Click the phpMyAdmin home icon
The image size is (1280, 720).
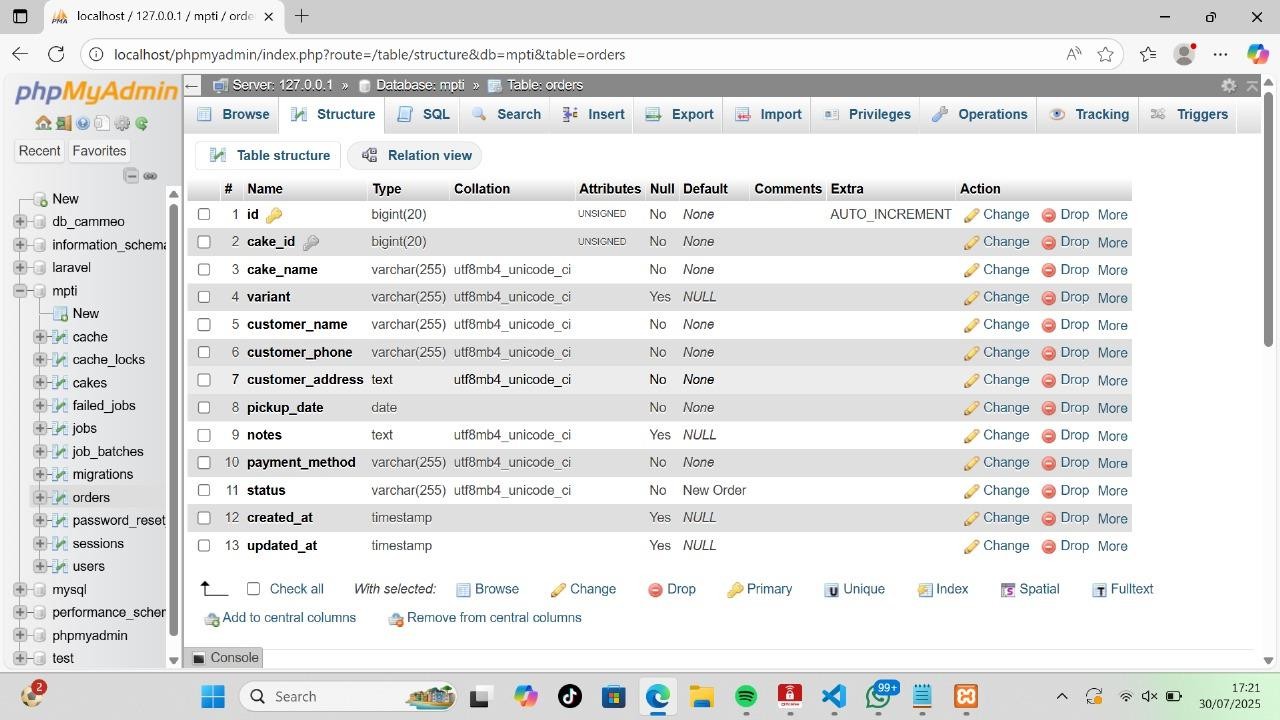[x=43, y=123]
